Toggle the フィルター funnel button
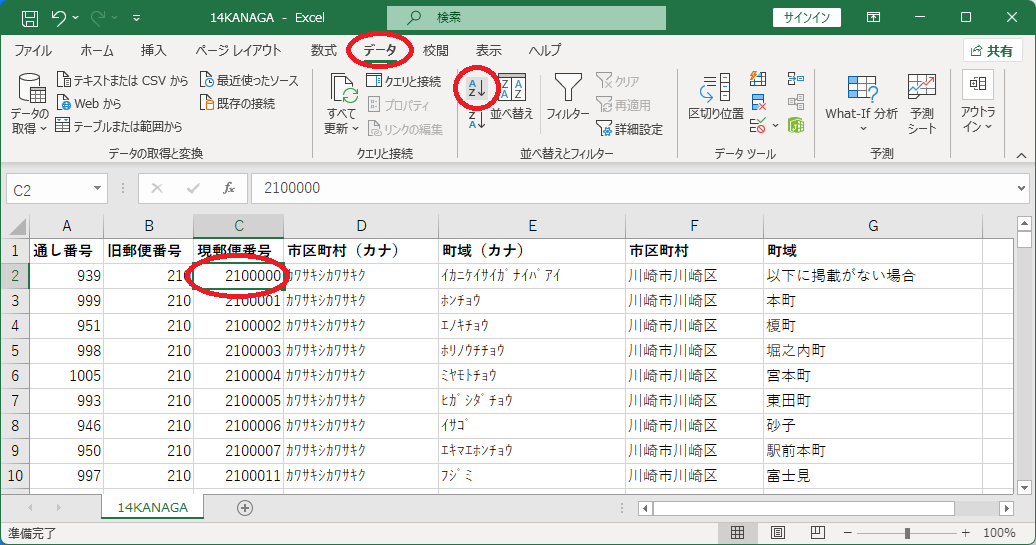This screenshot has height=545, width=1036. (x=568, y=97)
